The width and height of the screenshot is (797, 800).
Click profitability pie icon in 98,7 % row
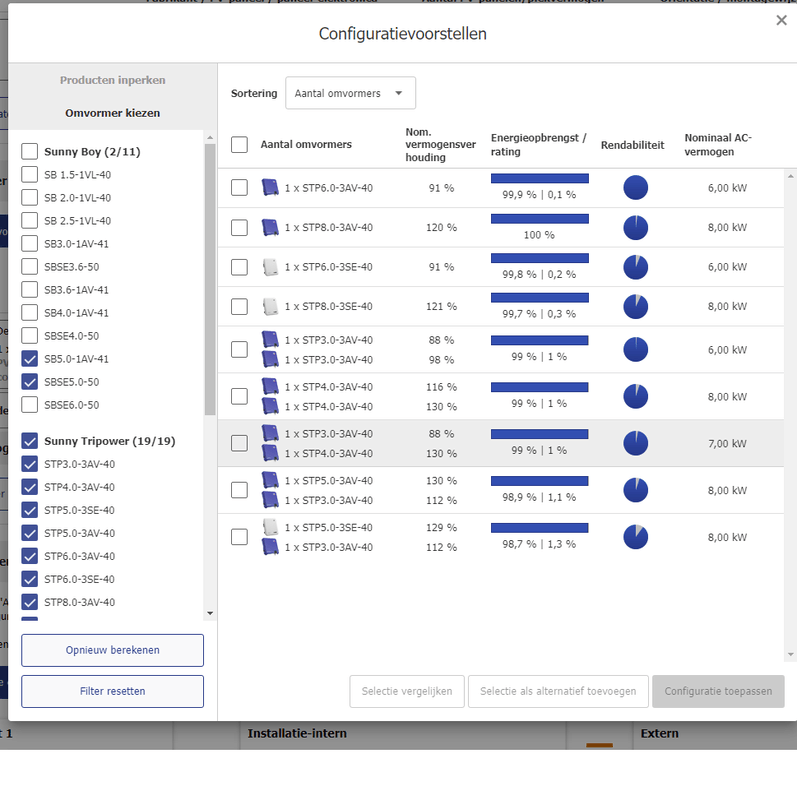(635, 537)
